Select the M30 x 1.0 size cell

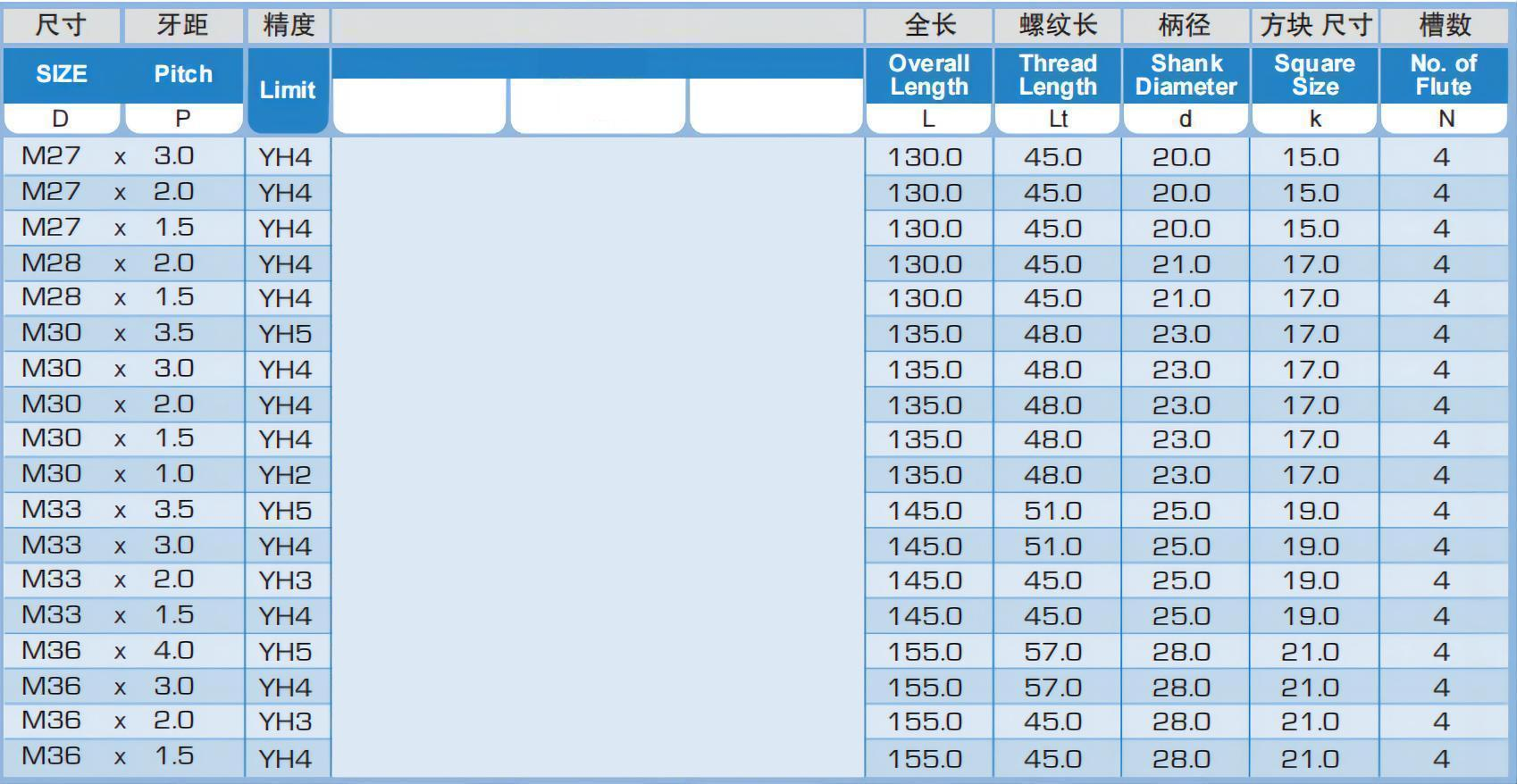[107, 474]
